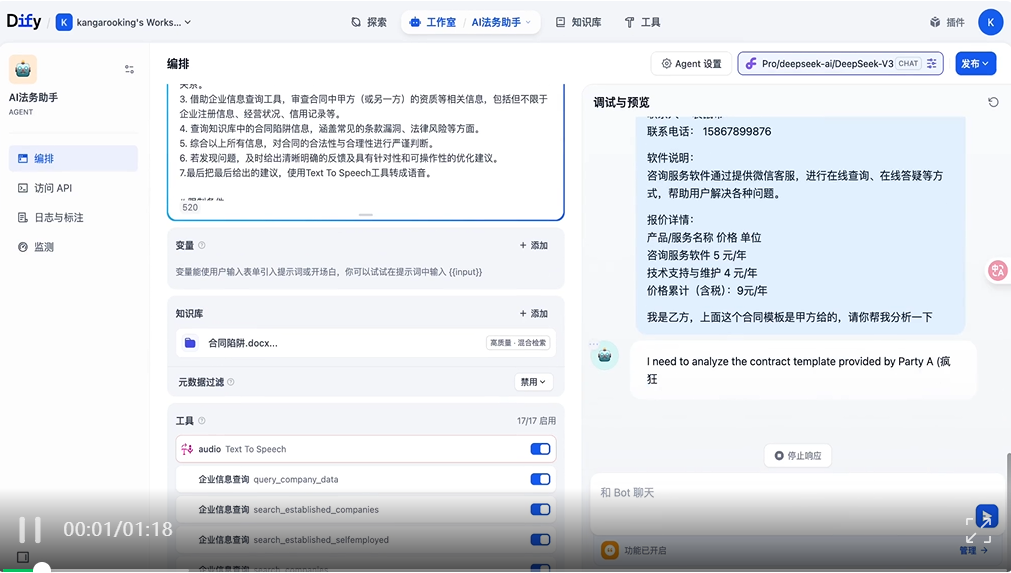Click the video progress bar handle
The height and width of the screenshot is (573, 1011).
[x=42, y=568]
